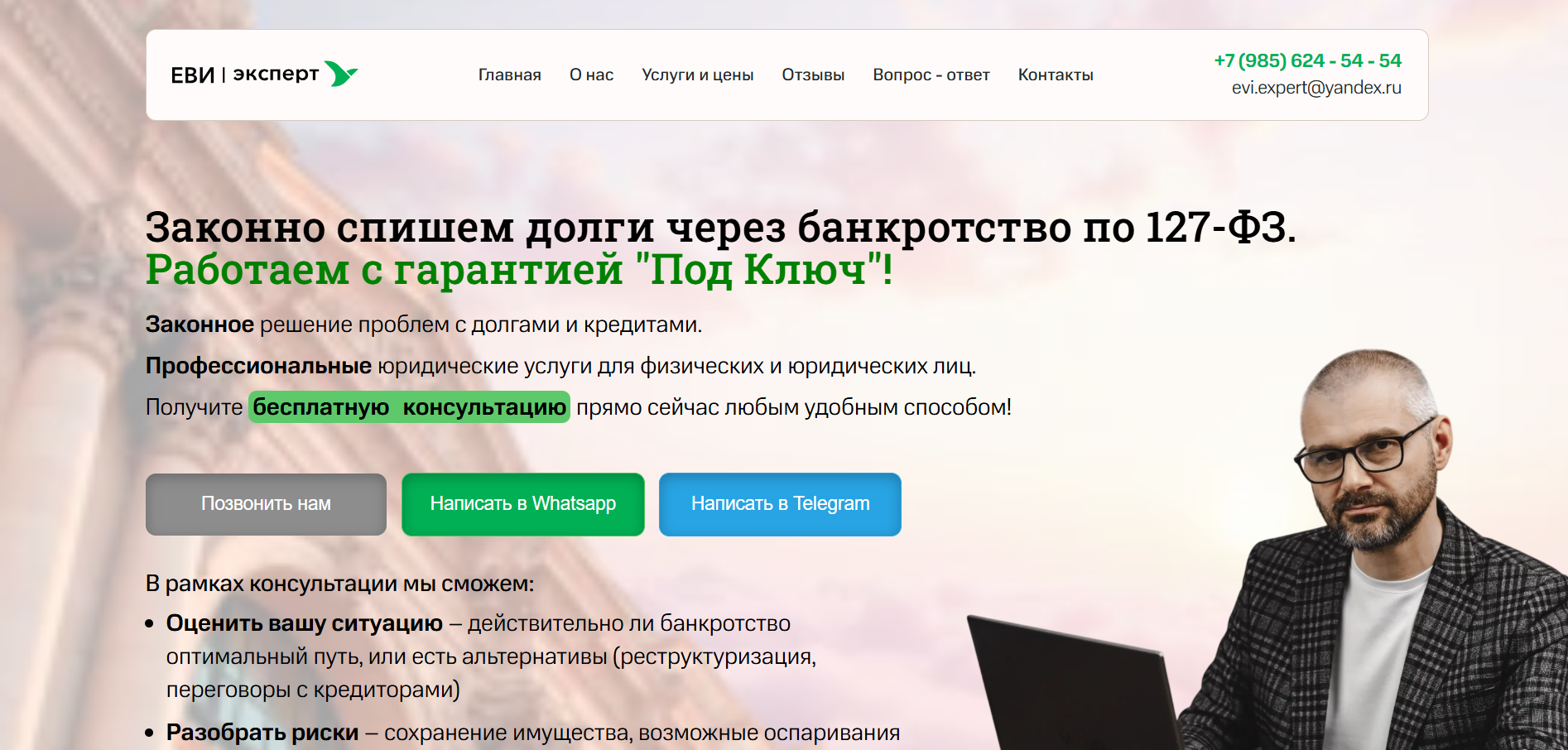Open the Вопрос - ответ page
1568x750 pixels.
[x=931, y=75]
